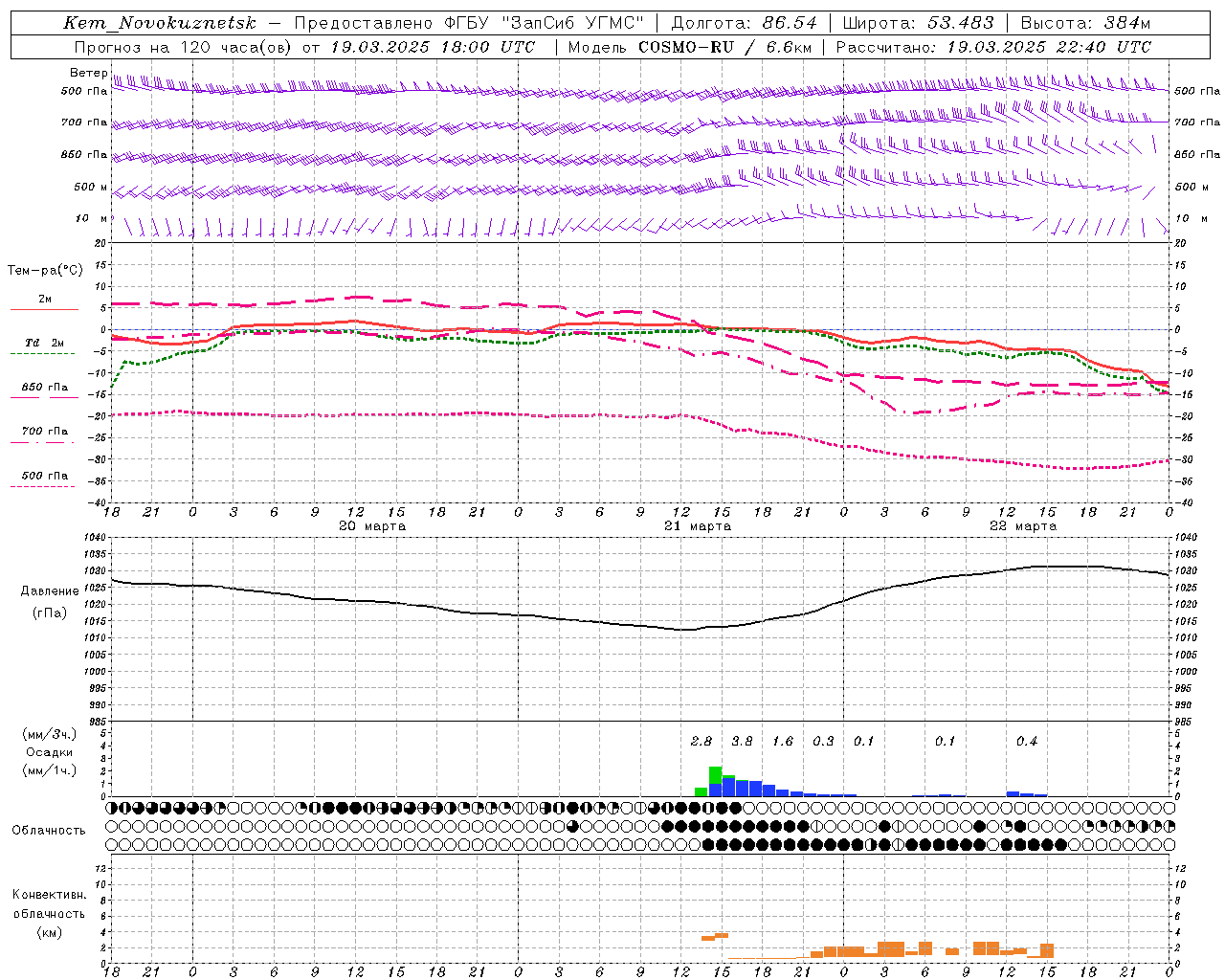Click the tallest green precipitation bar
This screenshot has width=1225, height=980.
click(x=715, y=775)
